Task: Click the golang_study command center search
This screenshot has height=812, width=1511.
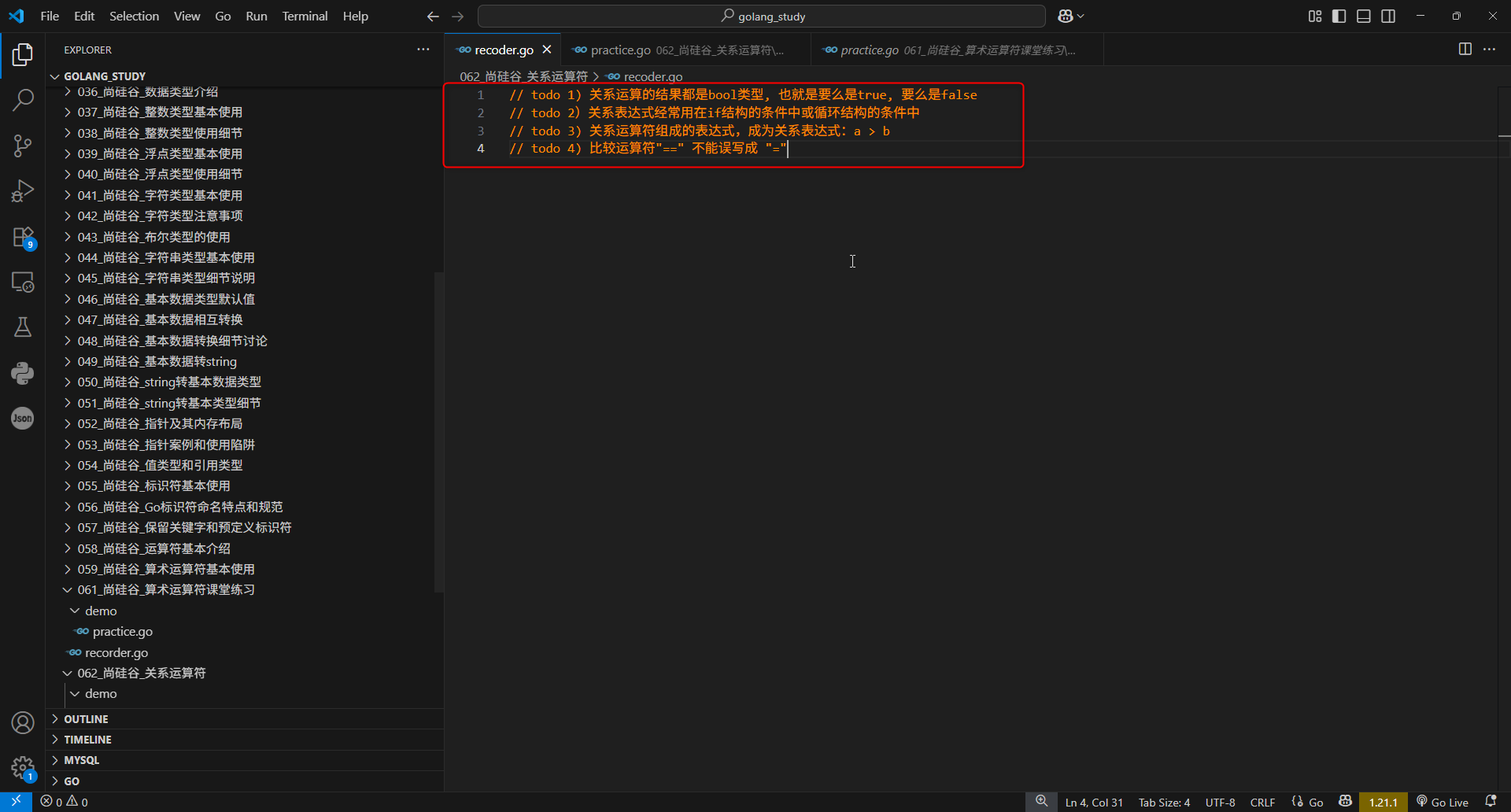Action: [x=762, y=16]
